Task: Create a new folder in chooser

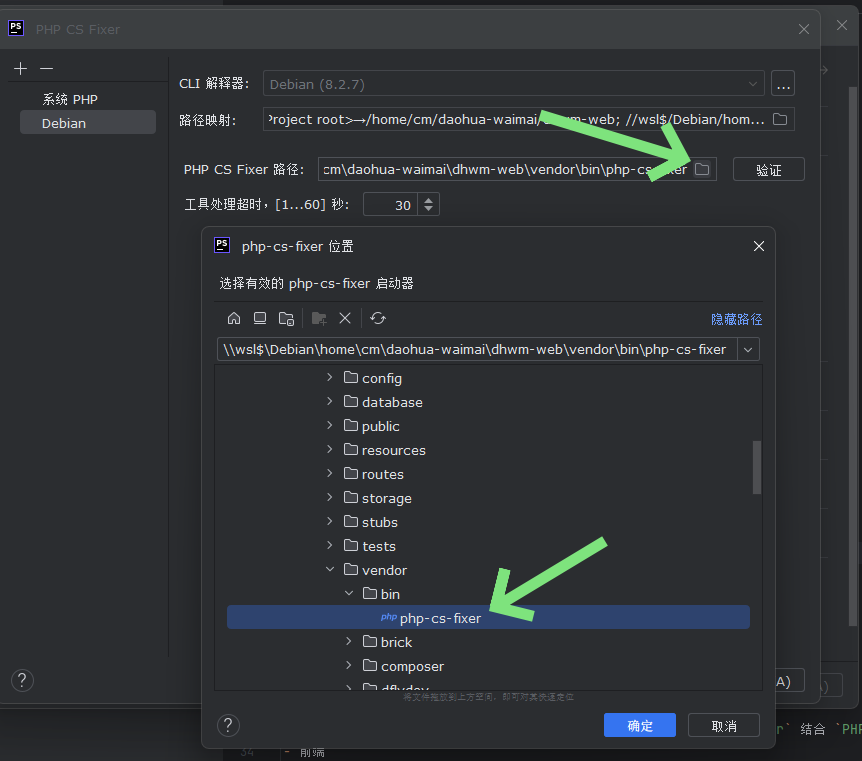Action: pos(319,318)
